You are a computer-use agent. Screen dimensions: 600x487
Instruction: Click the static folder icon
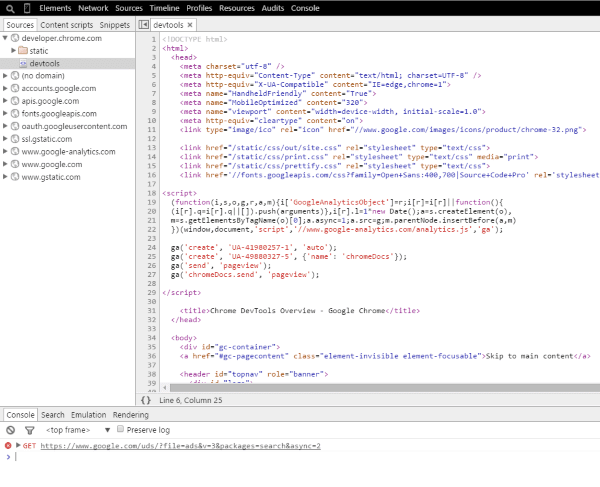tap(23, 50)
